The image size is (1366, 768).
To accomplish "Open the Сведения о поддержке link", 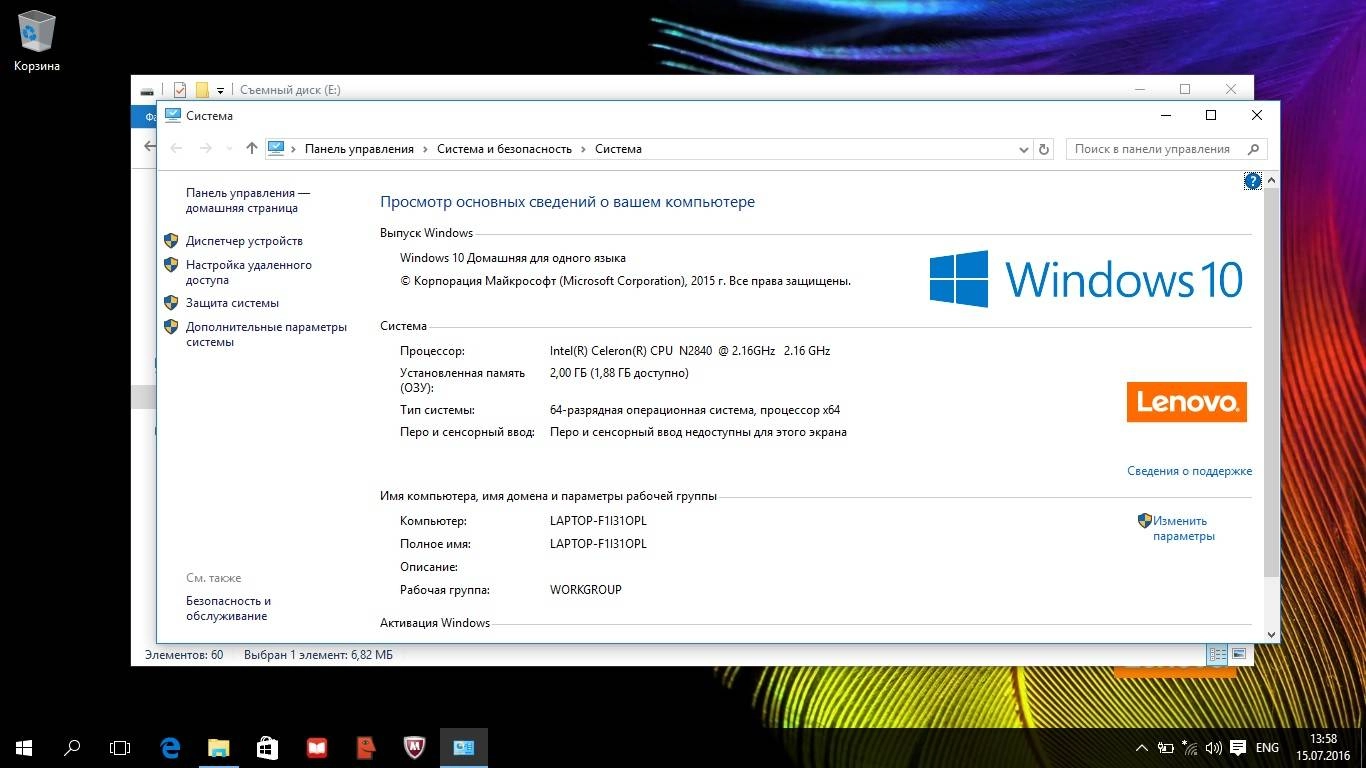I will pyautogui.click(x=1189, y=471).
